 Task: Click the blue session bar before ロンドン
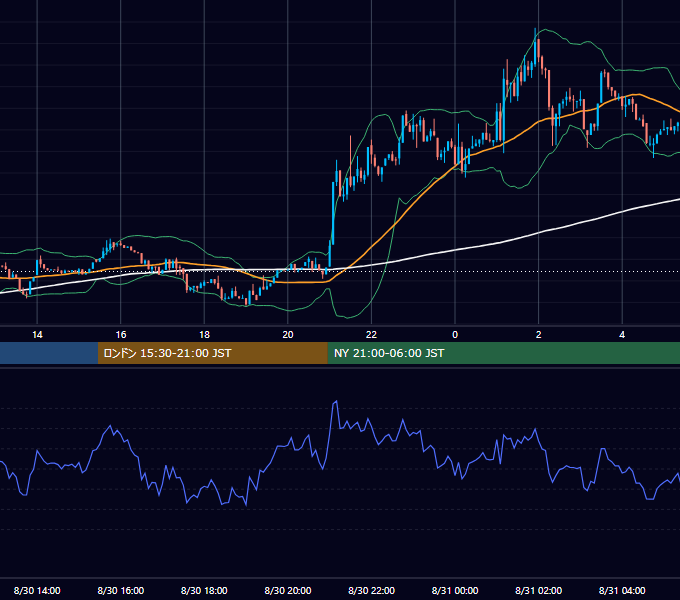[x=49, y=353]
